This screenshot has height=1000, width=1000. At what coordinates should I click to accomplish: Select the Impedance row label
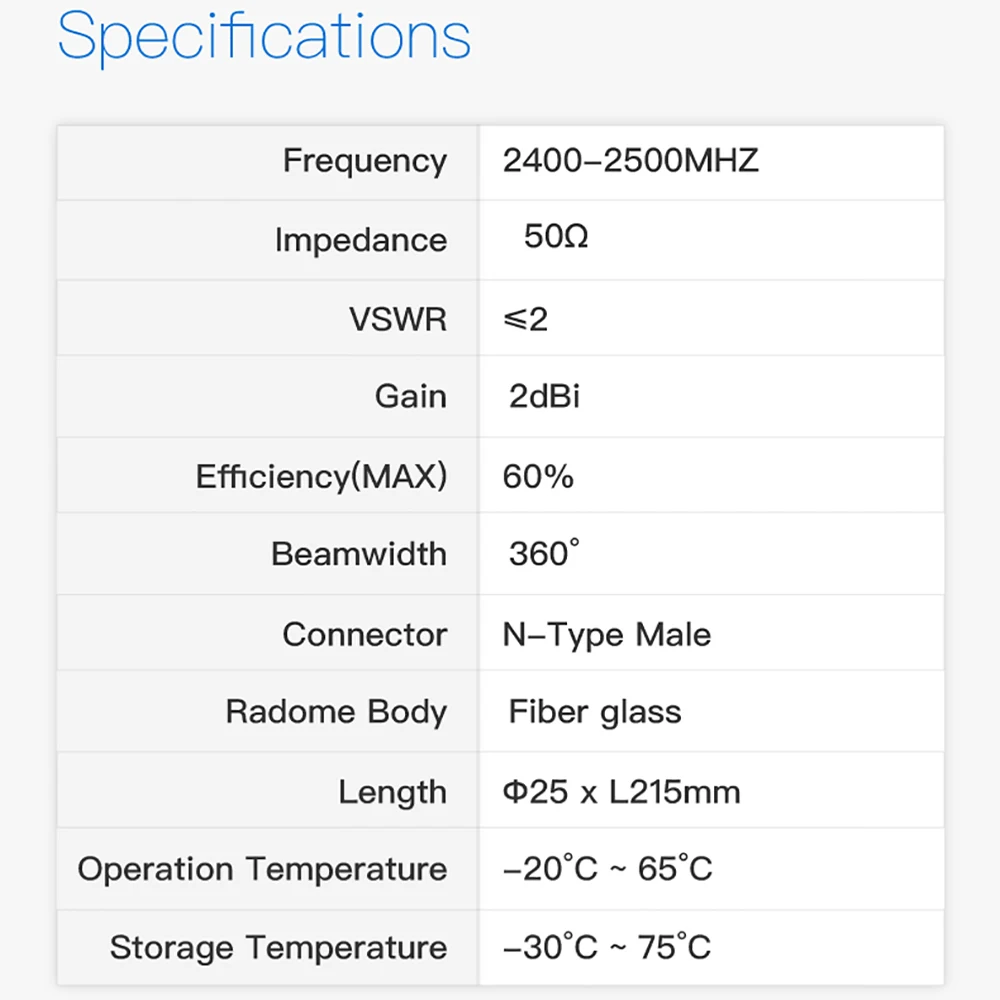(x=360, y=240)
